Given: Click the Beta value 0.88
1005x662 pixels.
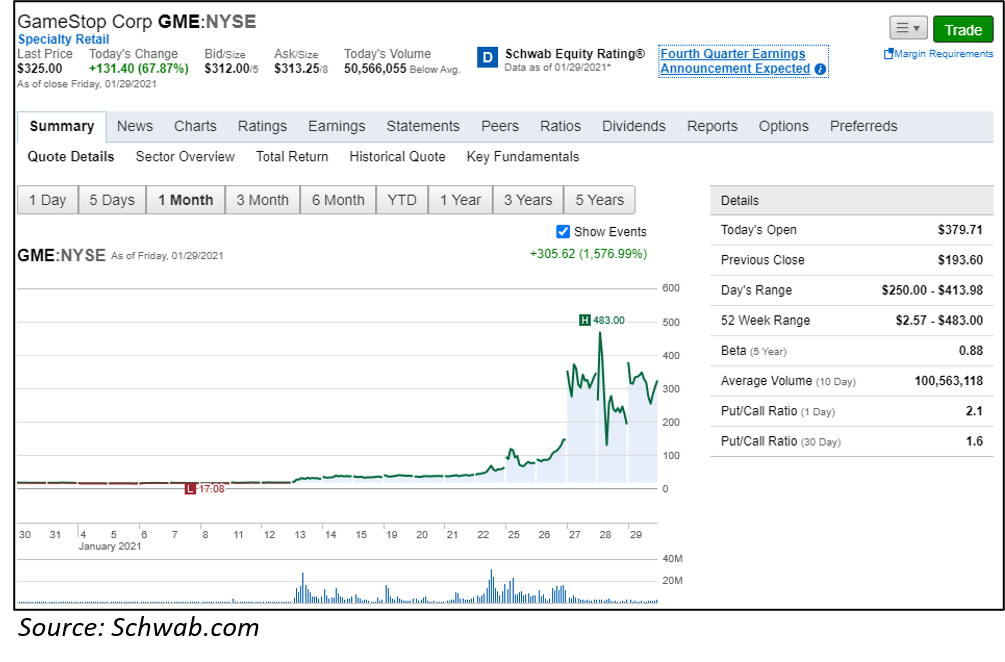Looking at the screenshot, I should pyautogui.click(x=971, y=351).
